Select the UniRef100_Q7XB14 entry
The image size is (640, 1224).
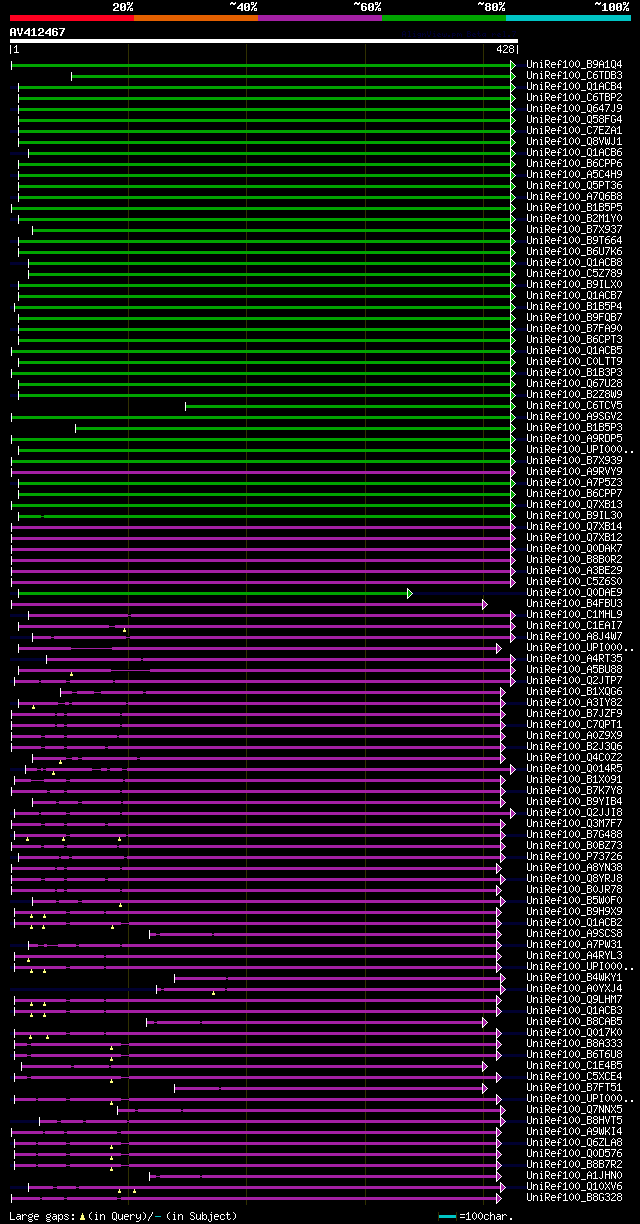574,526
